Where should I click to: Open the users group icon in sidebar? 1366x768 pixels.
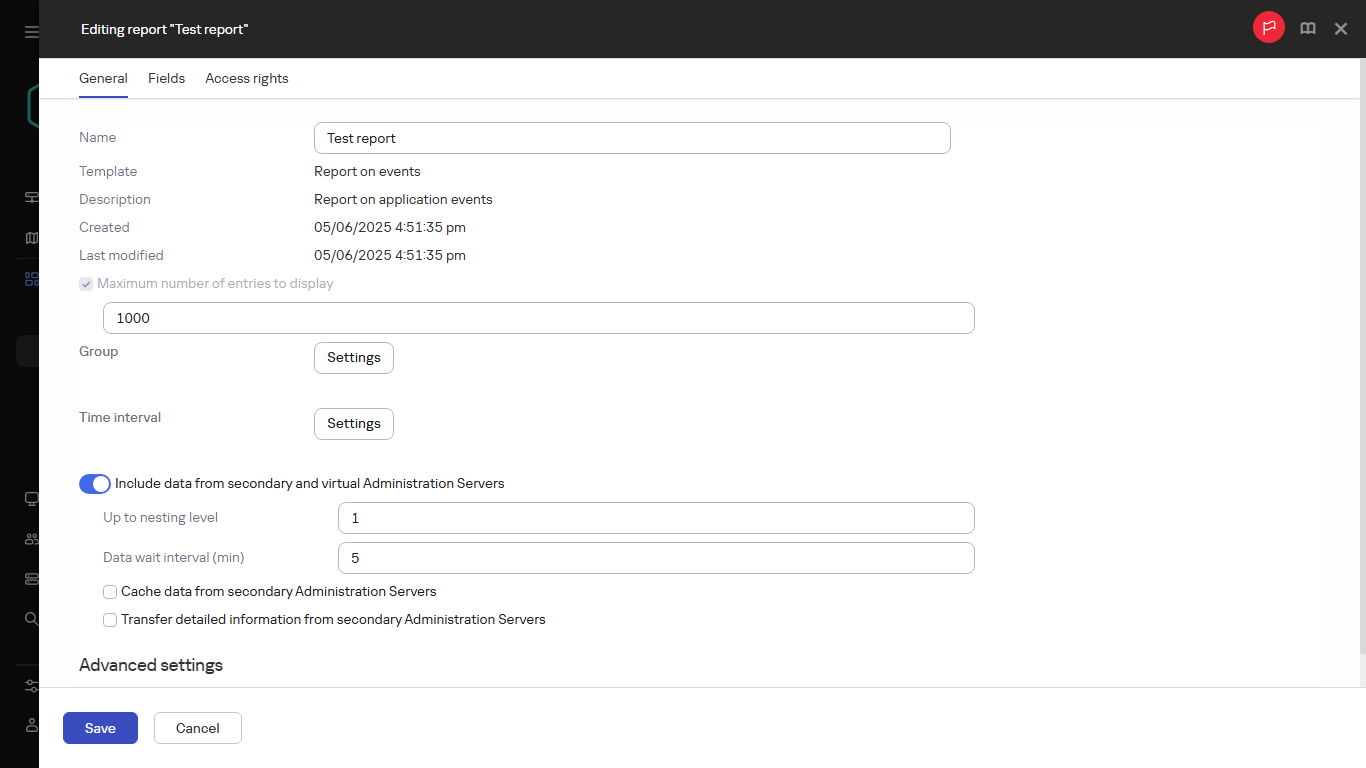tap(31, 539)
